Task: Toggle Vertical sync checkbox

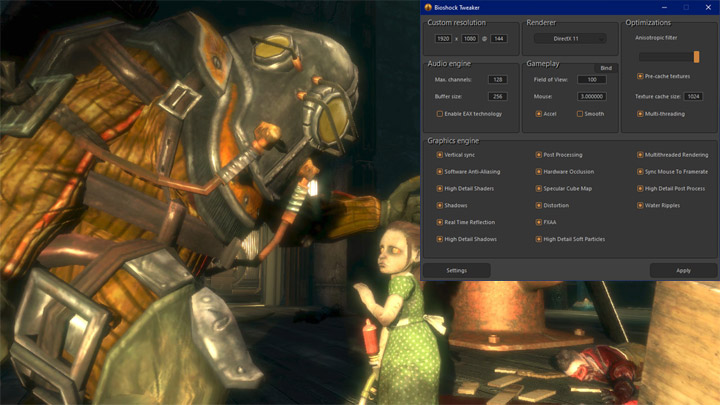Action: (x=439, y=155)
